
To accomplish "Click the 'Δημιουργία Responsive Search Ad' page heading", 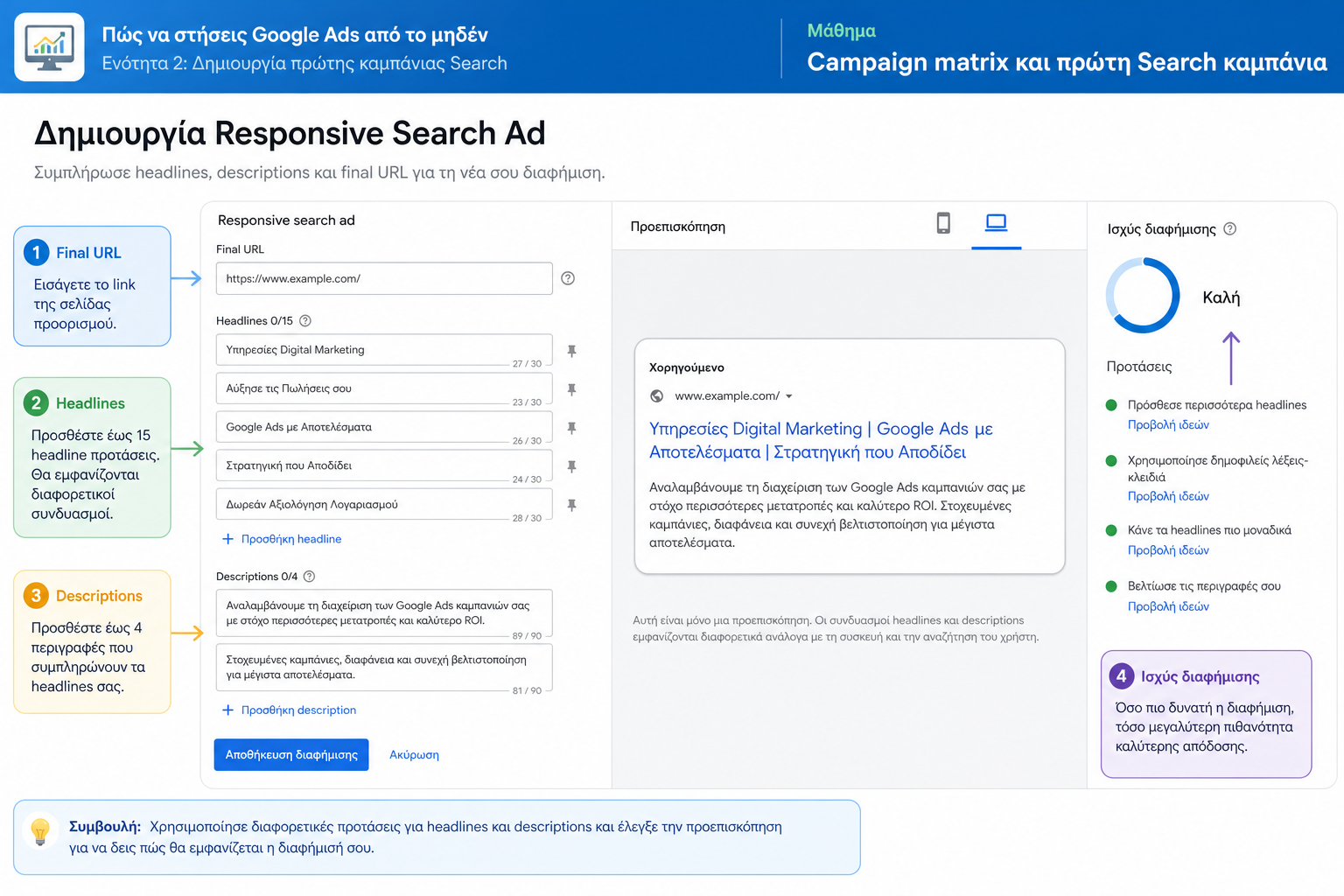I will pyautogui.click(x=290, y=133).
